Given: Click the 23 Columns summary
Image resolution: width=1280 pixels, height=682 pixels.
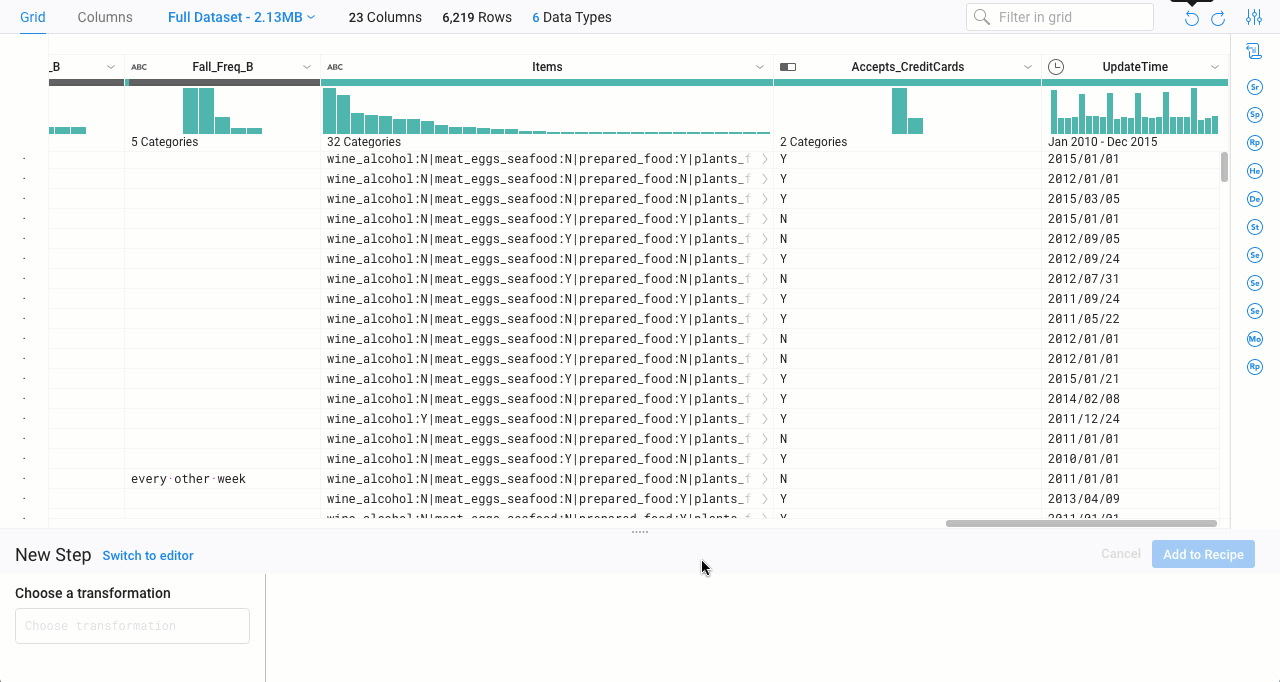Looking at the screenshot, I should pos(385,17).
